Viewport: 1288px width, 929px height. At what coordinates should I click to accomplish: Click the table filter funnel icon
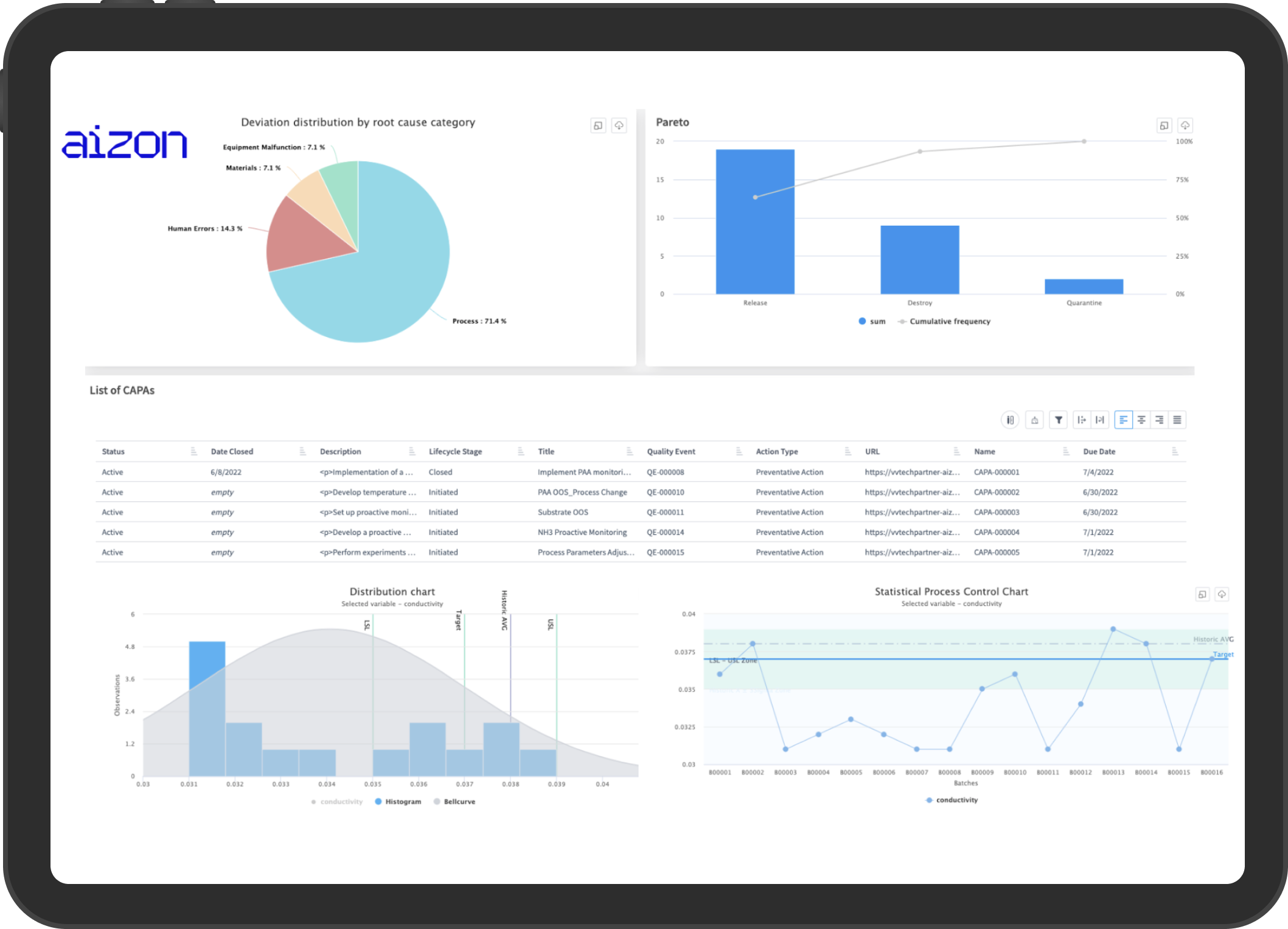click(1058, 420)
